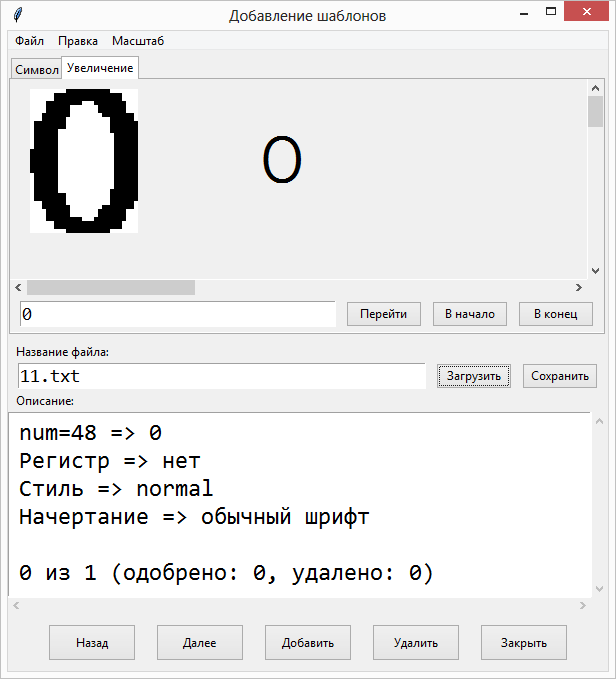616x679 pixels.
Task: Jump to end with В конец
Action: pos(556,314)
